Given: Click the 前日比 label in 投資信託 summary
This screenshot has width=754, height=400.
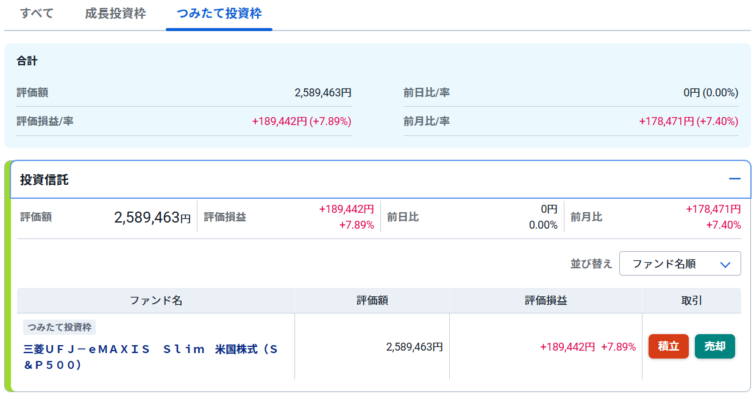Looking at the screenshot, I should pyautogui.click(x=403, y=217).
